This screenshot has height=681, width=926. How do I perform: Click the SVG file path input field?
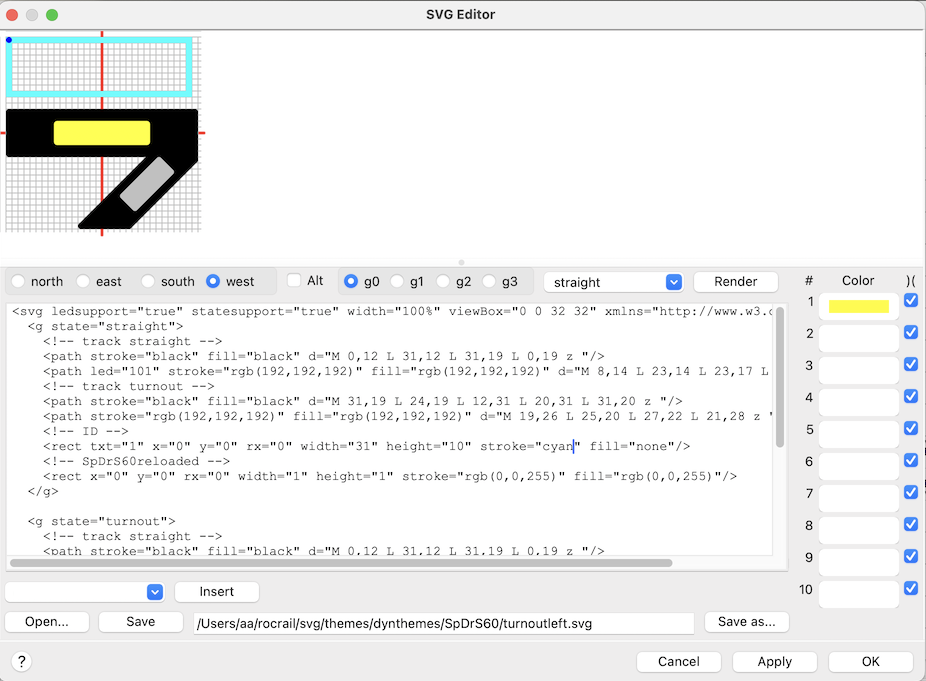443,624
